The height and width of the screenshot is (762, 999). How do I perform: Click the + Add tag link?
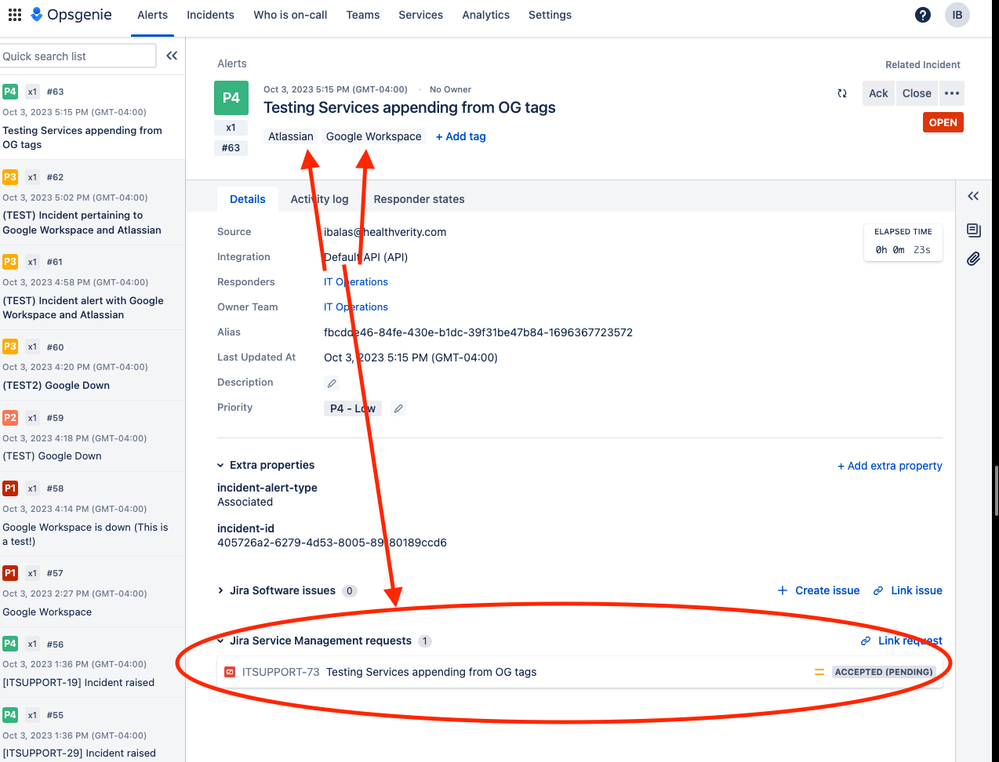[x=461, y=136]
